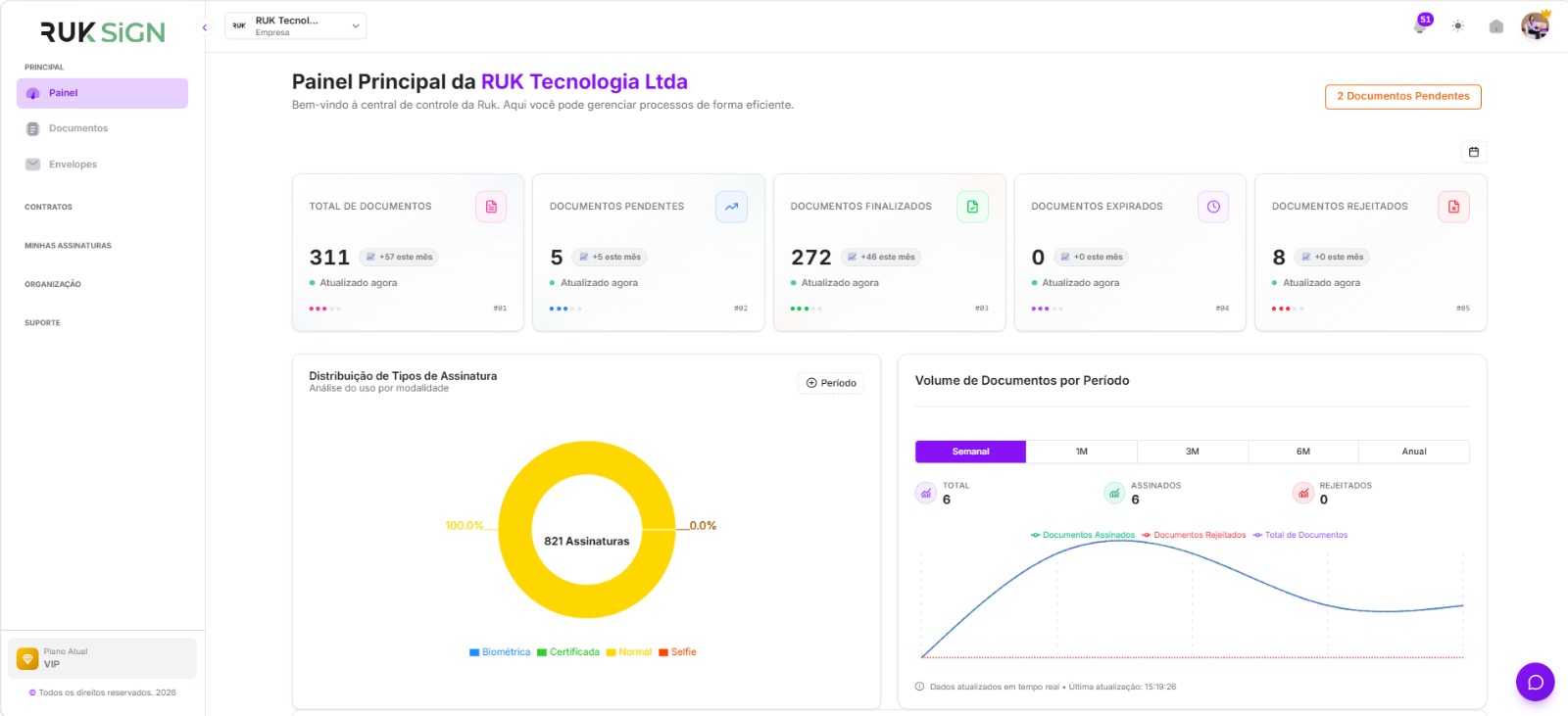1568x716 pixels.
Task: Toggle Total de Documentos chart legend
Action: pos(1300,535)
